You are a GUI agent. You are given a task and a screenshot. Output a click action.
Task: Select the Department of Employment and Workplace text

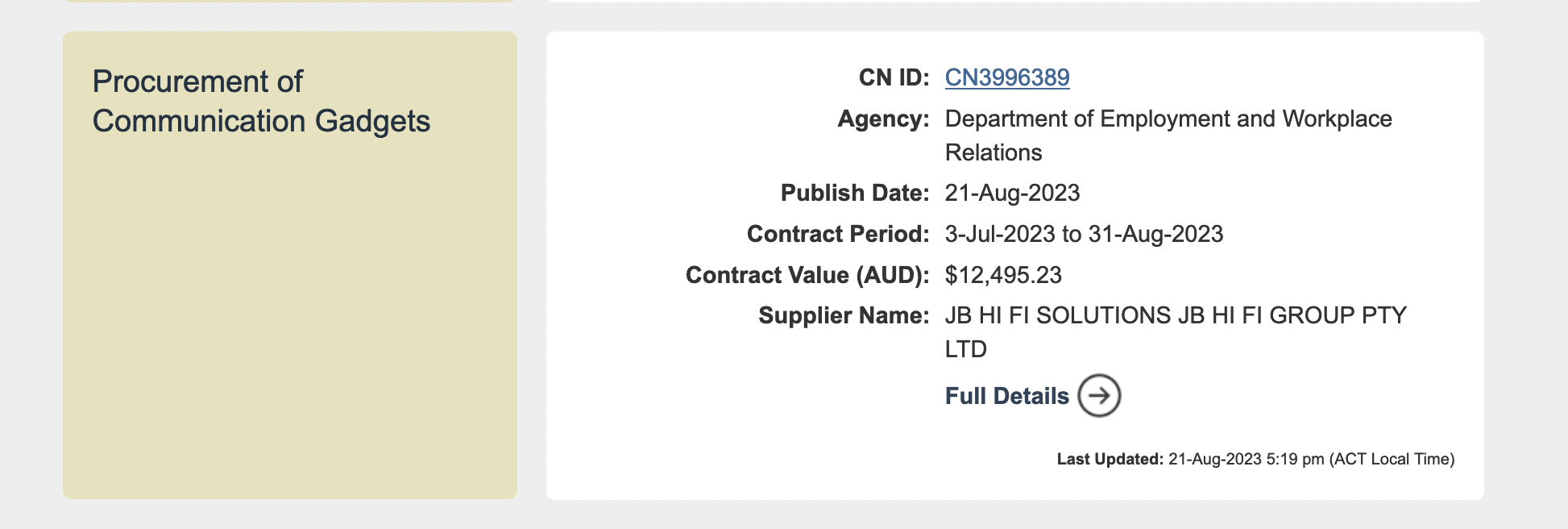[1168, 119]
